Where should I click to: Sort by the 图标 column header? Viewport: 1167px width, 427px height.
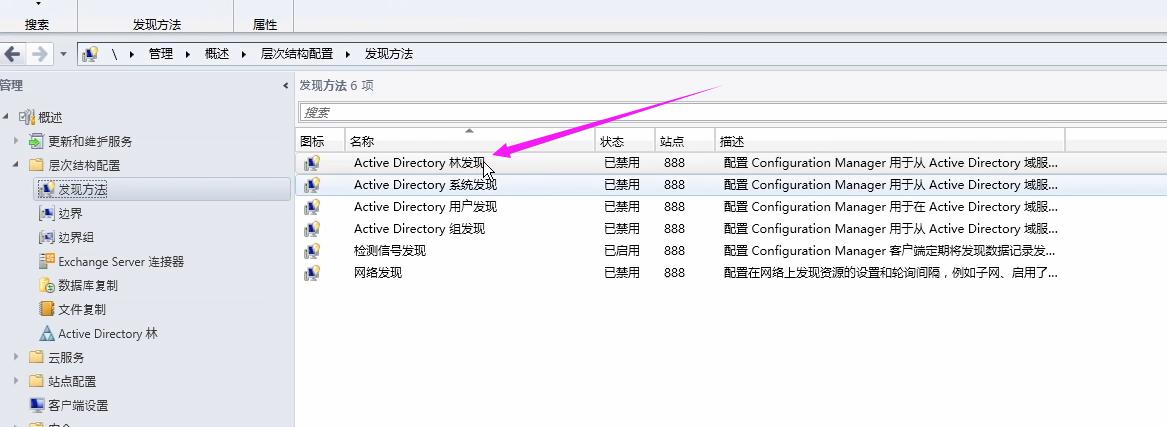pyautogui.click(x=320, y=141)
